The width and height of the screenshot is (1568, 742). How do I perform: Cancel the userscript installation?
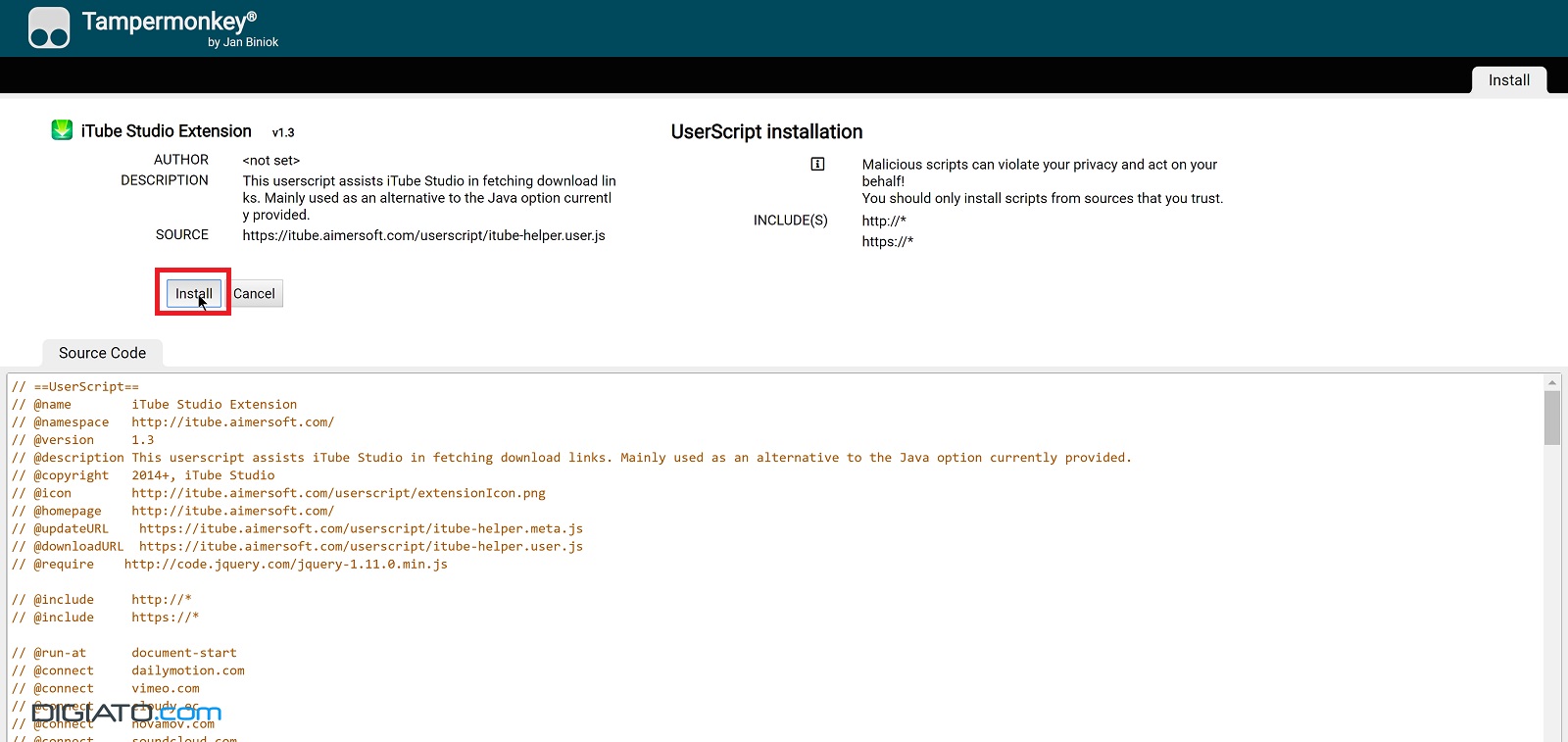tap(254, 293)
